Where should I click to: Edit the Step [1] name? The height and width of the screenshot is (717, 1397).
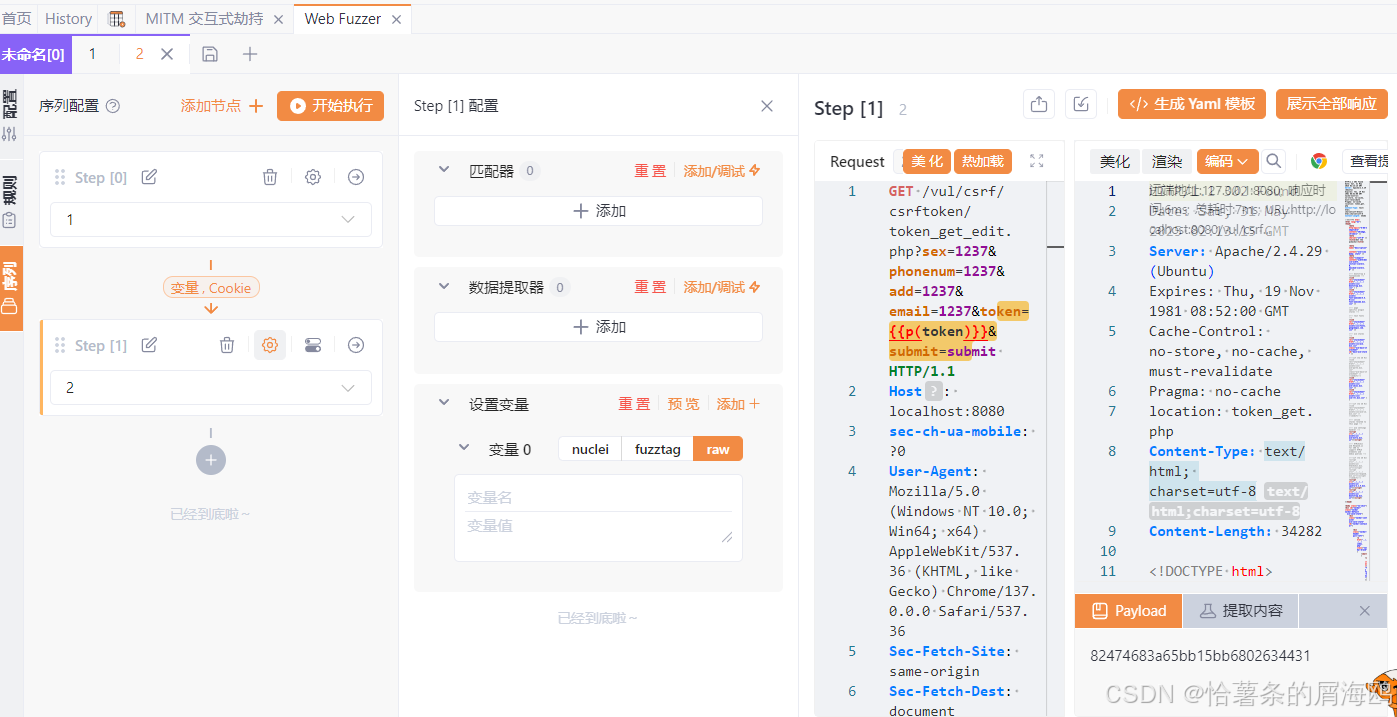[x=149, y=345]
